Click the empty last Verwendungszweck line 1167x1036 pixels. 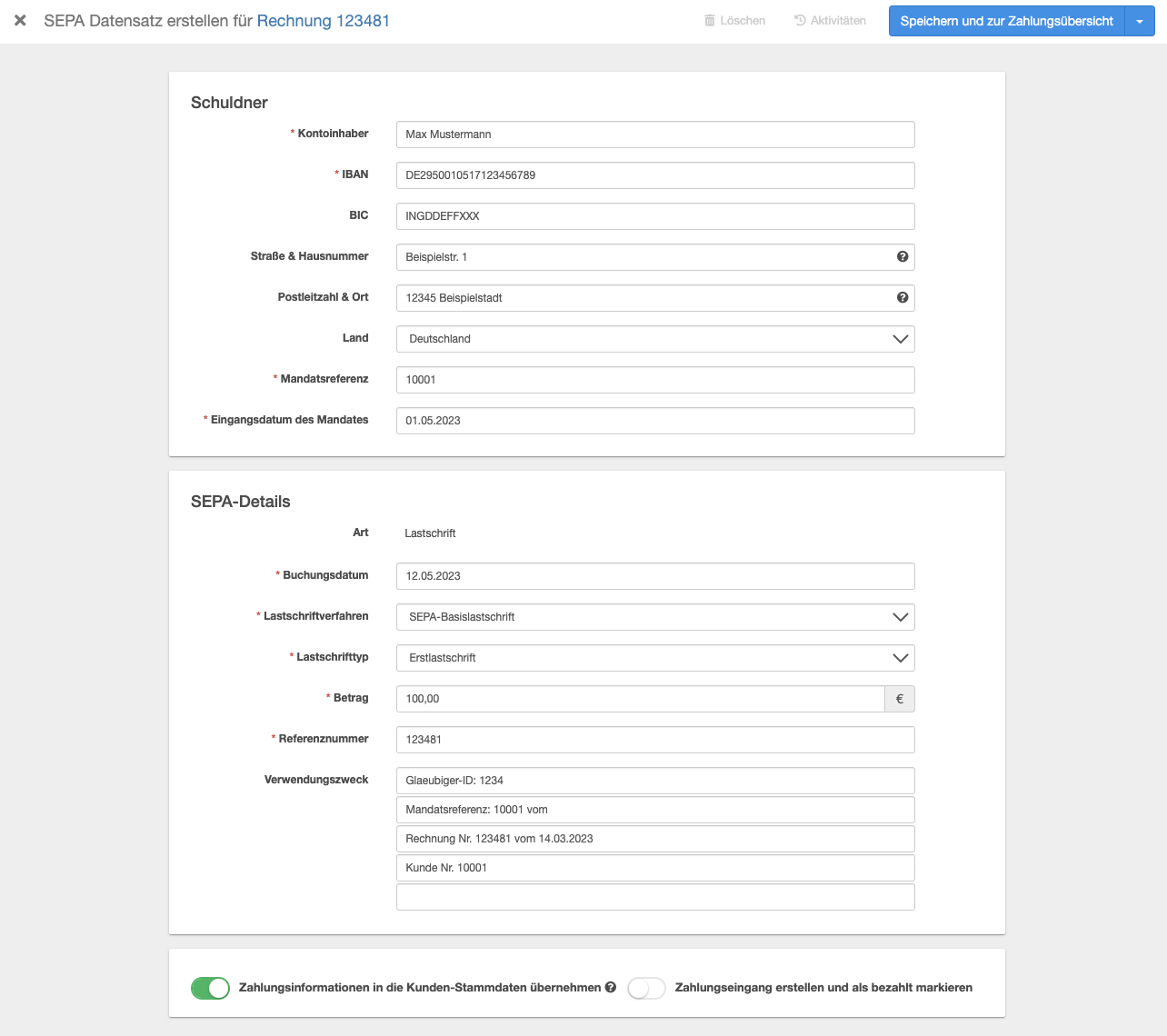[x=654, y=897]
